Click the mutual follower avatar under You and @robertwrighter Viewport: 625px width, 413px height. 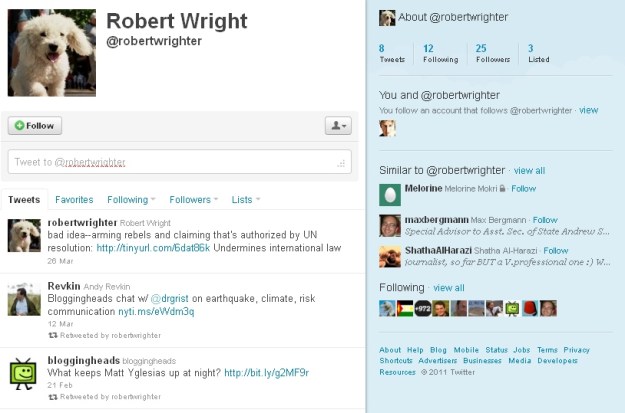[x=387, y=128]
